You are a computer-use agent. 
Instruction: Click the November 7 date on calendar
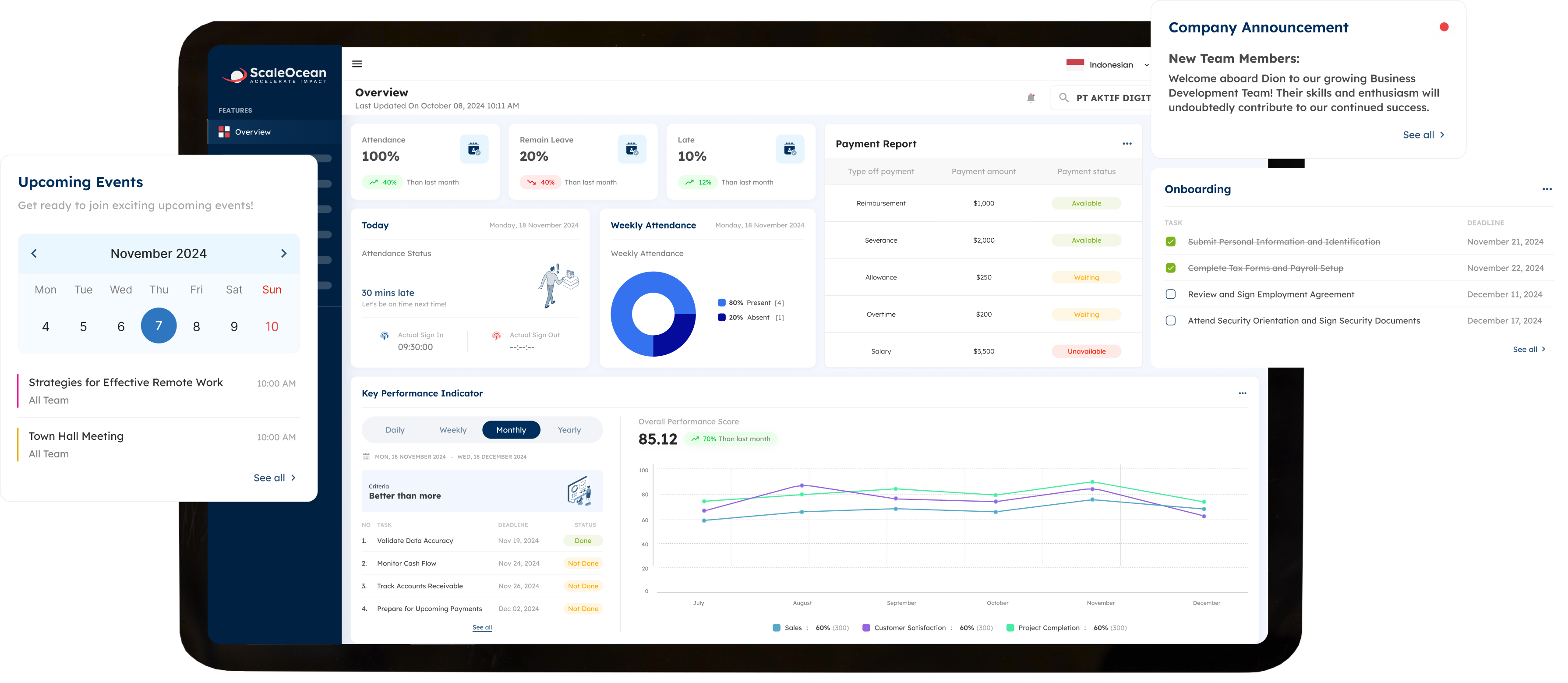pos(159,324)
